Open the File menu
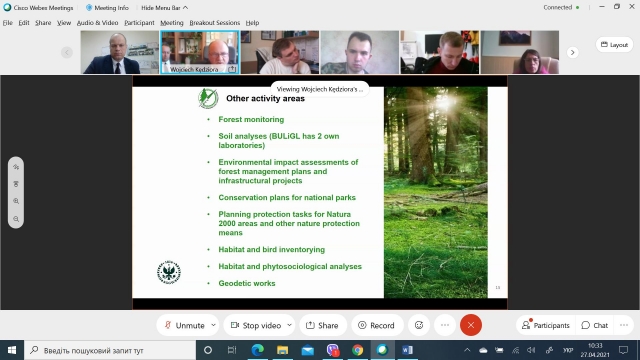This screenshot has width=640, height=360. tap(8, 23)
